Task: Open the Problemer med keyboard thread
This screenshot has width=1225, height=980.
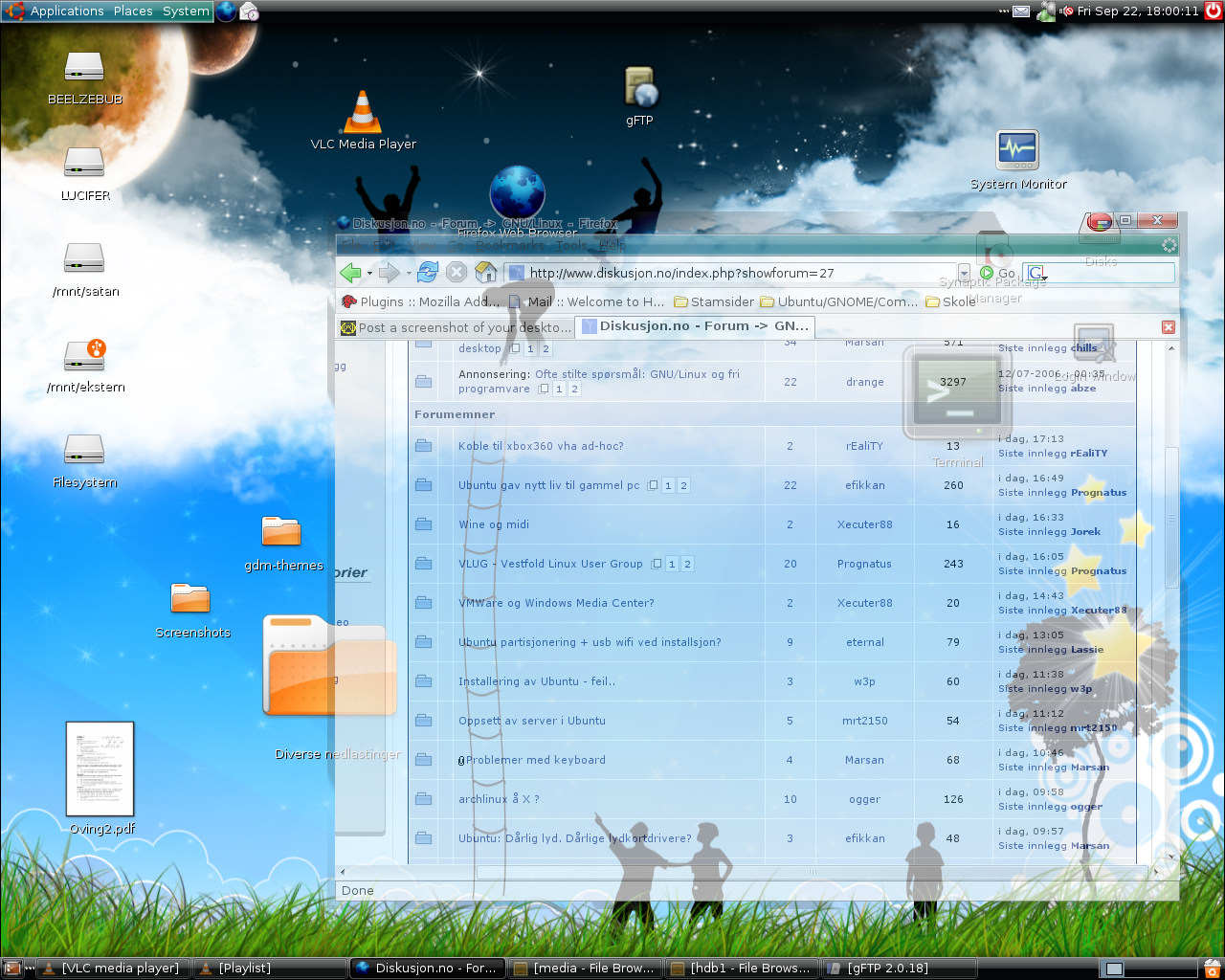Action: click(x=535, y=760)
